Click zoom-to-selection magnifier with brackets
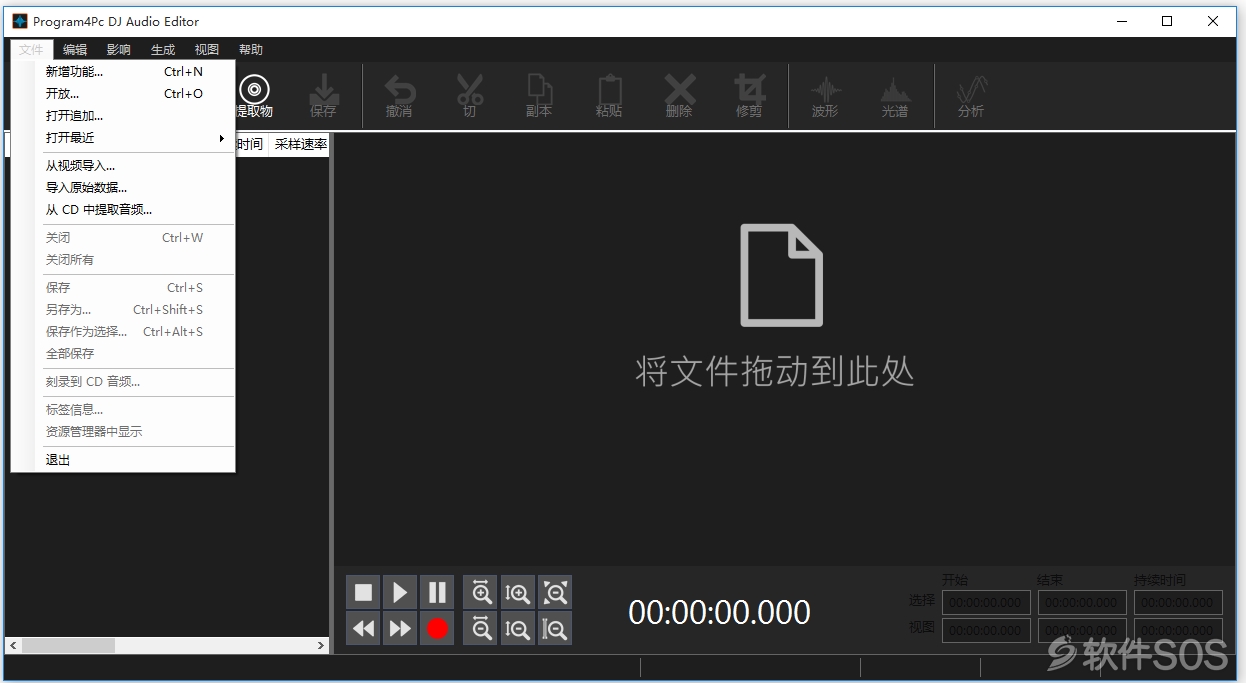Image resolution: width=1246 pixels, height=683 pixels. (555, 628)
